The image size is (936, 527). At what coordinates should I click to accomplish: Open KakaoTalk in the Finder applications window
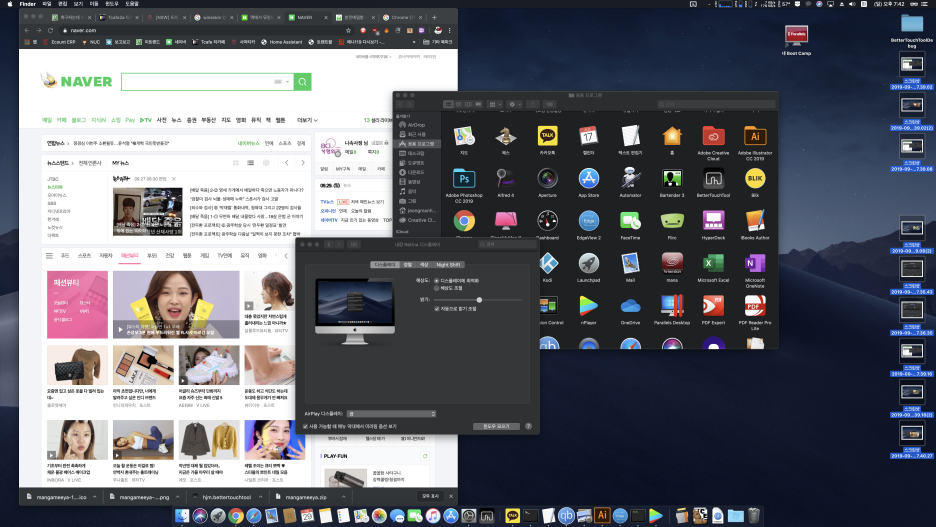[x=547, y=136]
